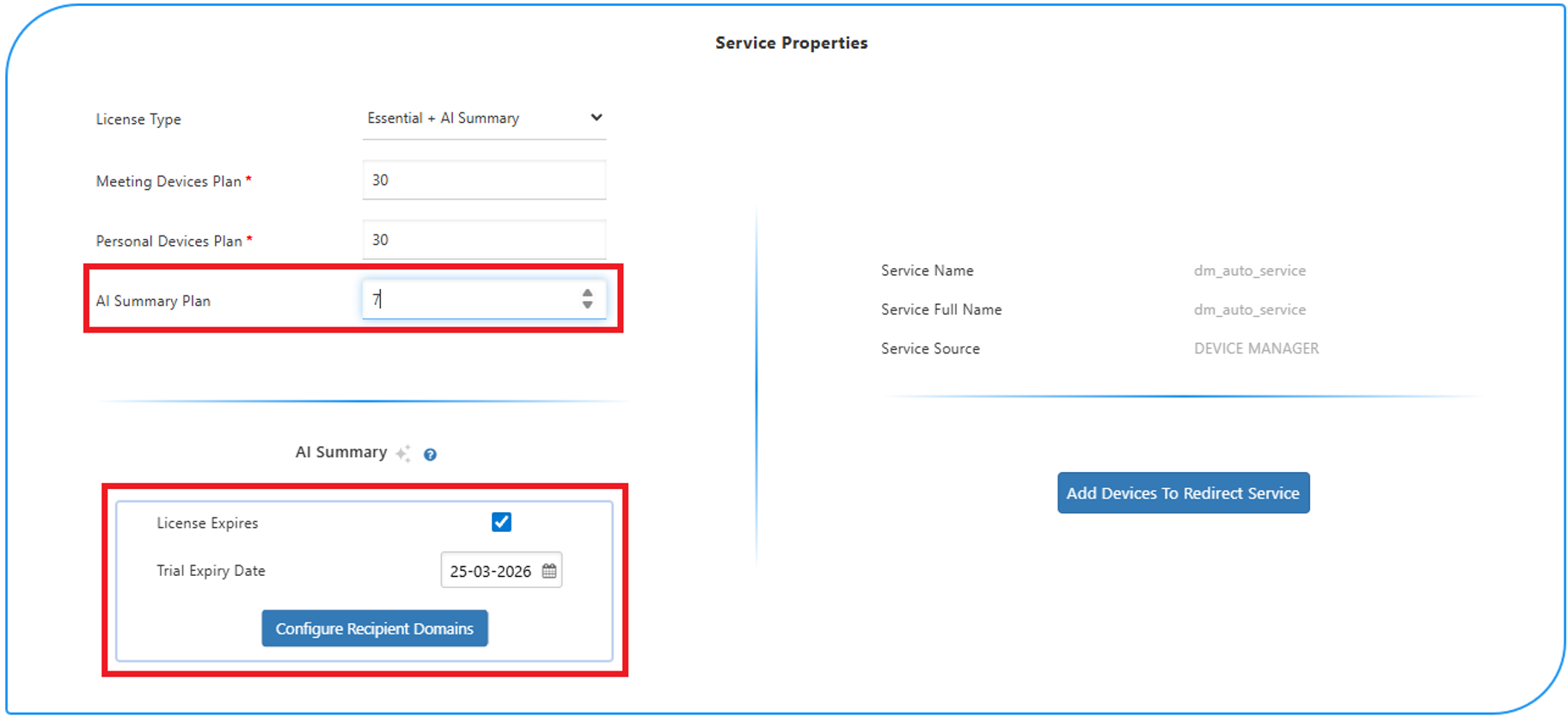Viewport: 1568px width, 716px height.
Task: Click the sparkle icon beside AI Summary heading
Action: (403, 453)
